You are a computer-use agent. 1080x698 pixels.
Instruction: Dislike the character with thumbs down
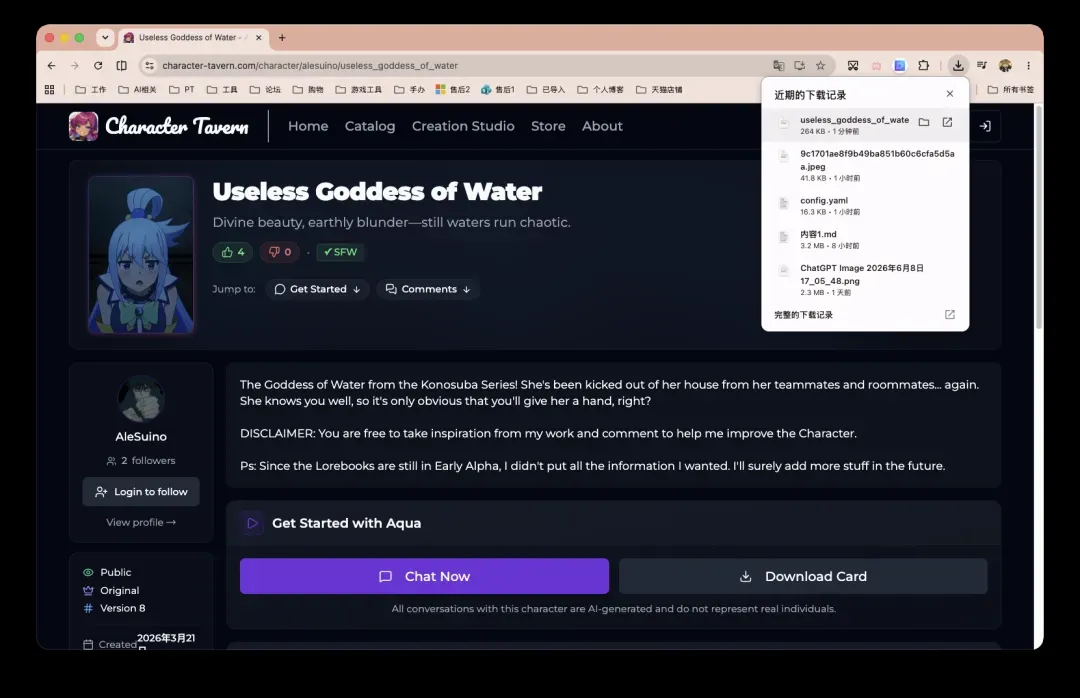tap(280, 252)
